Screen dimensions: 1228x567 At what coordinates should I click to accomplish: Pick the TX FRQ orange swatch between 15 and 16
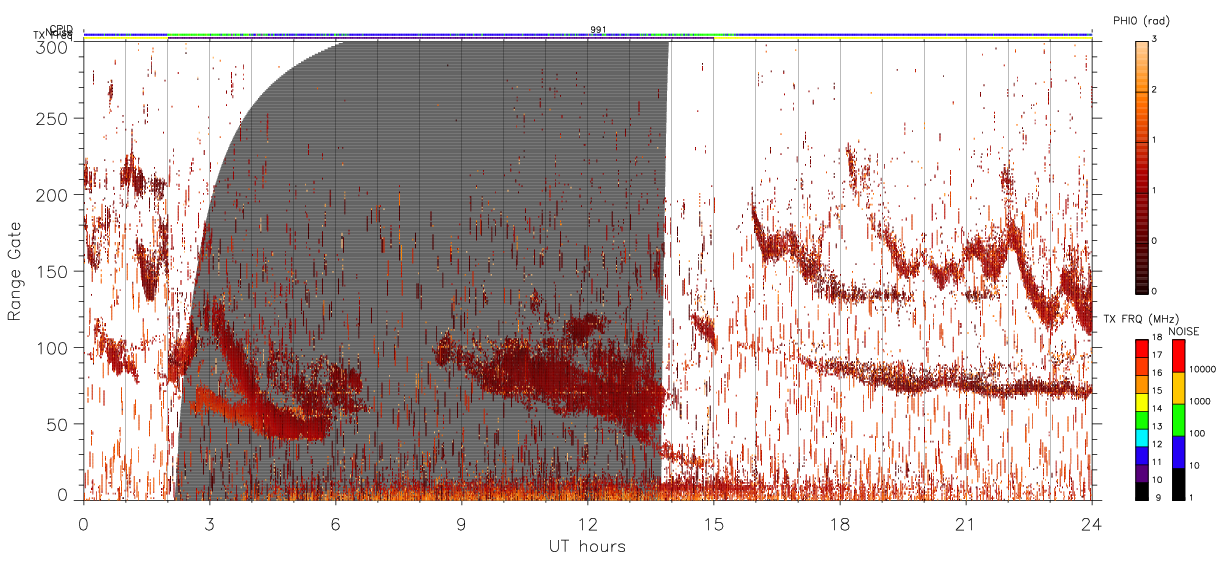click(x=1141, y=382)
